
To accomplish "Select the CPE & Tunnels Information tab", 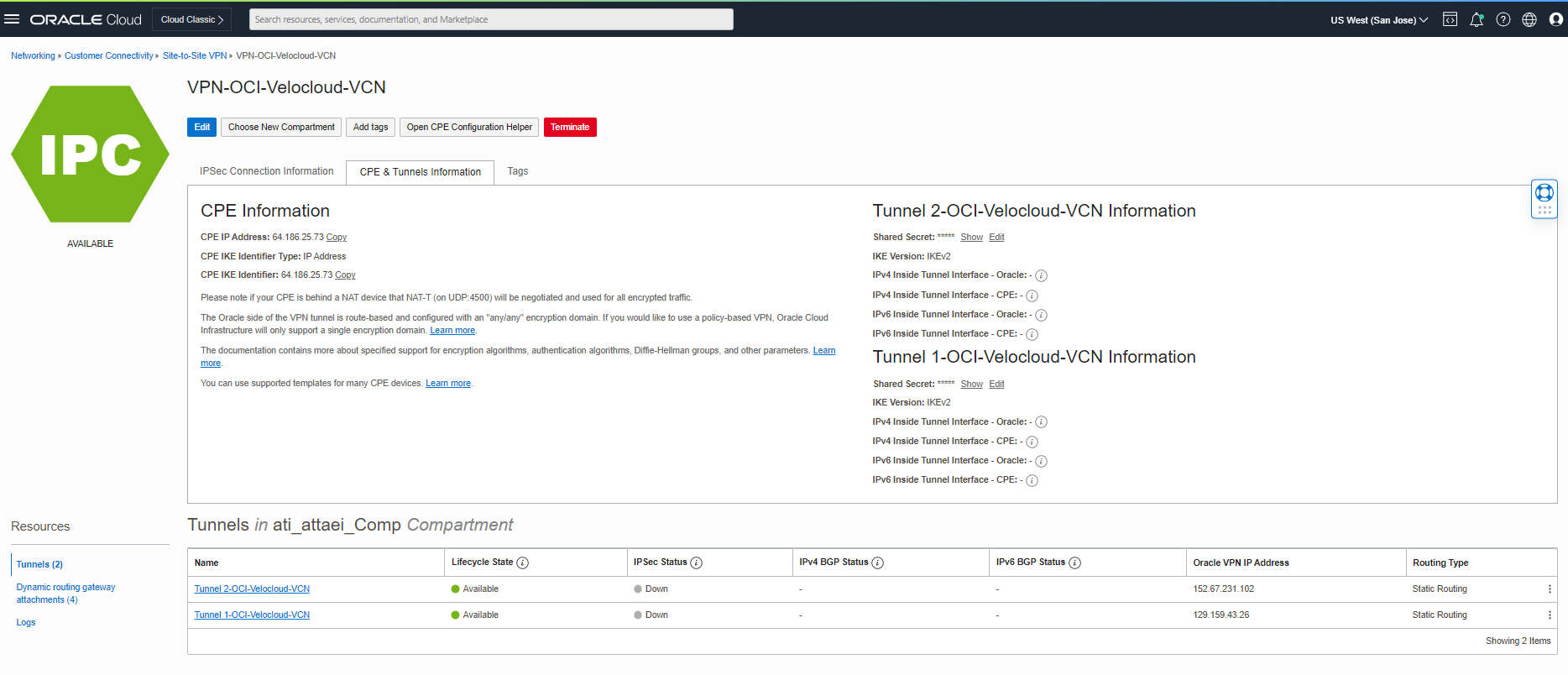I will (420, 172).
